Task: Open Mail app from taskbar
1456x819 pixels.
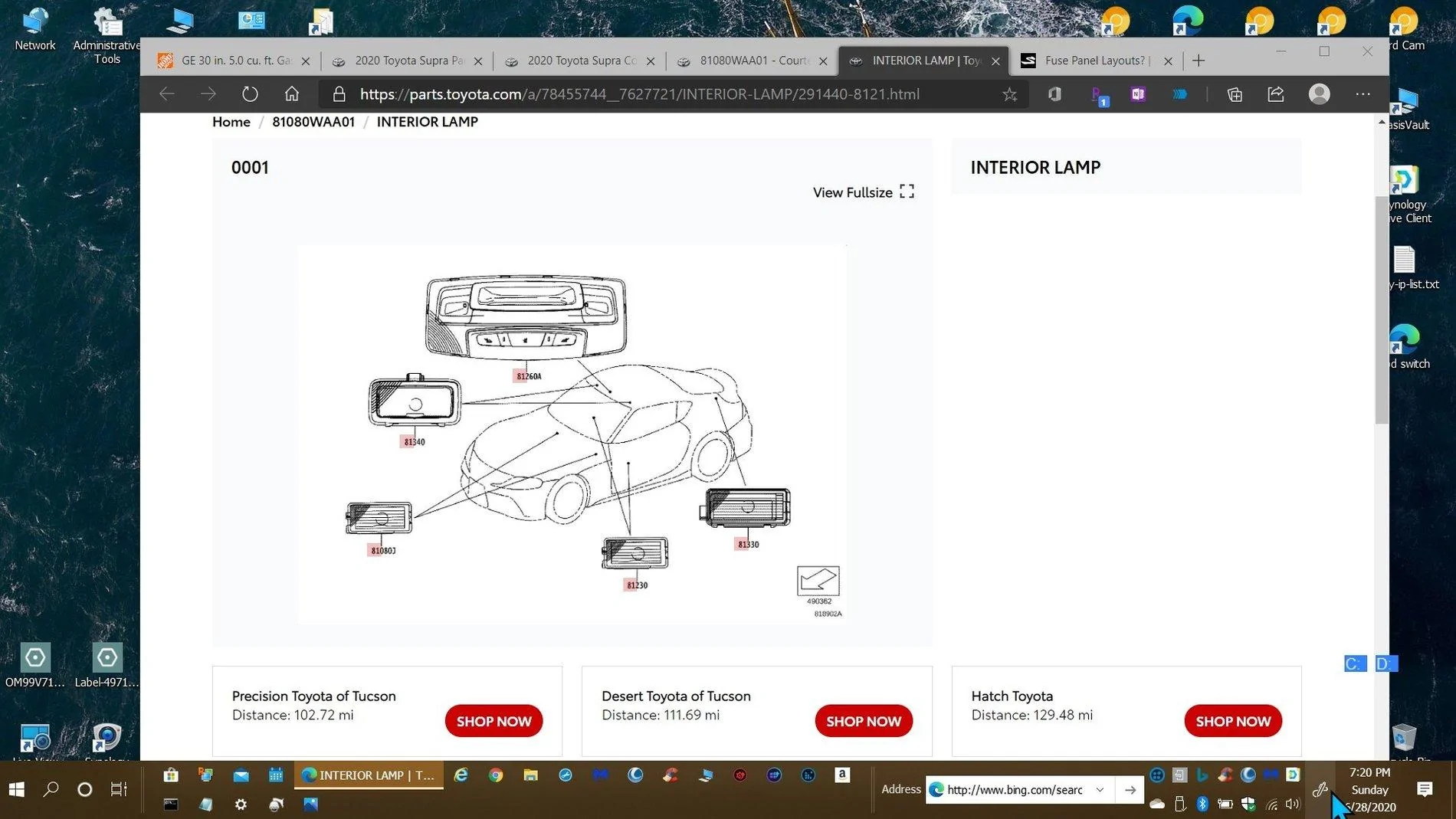Action: [x=241, y=775]
